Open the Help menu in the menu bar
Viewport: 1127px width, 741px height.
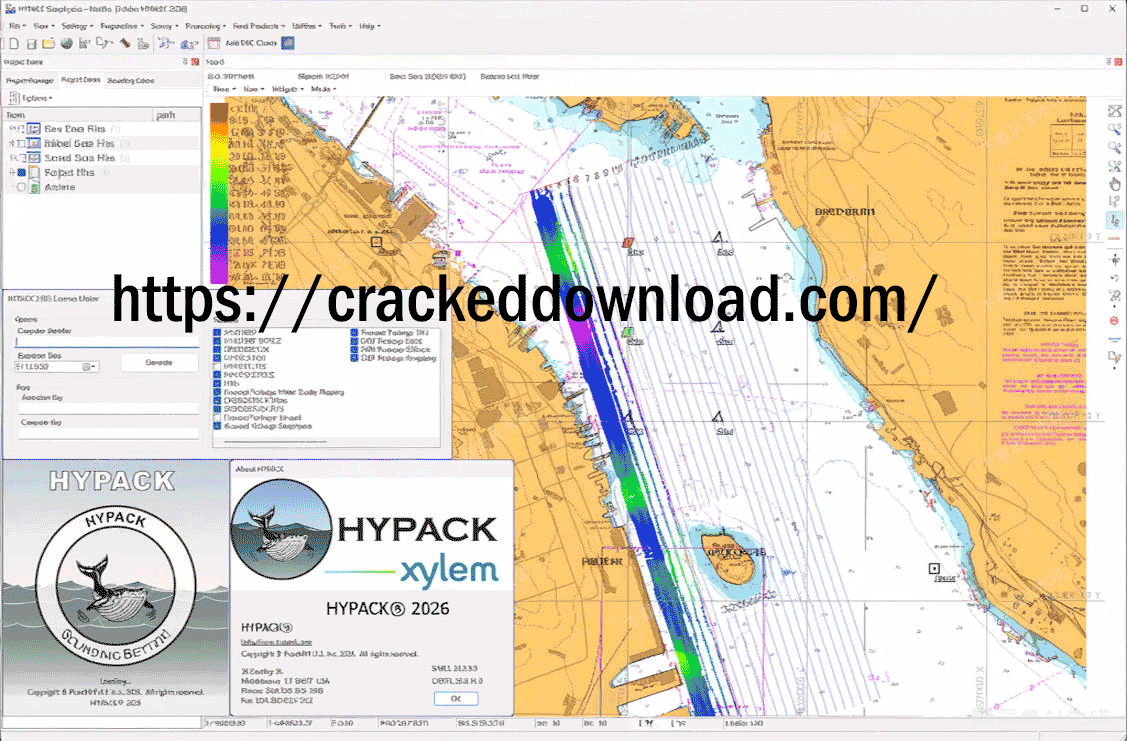pyautogui.click(x=368, y=25)
